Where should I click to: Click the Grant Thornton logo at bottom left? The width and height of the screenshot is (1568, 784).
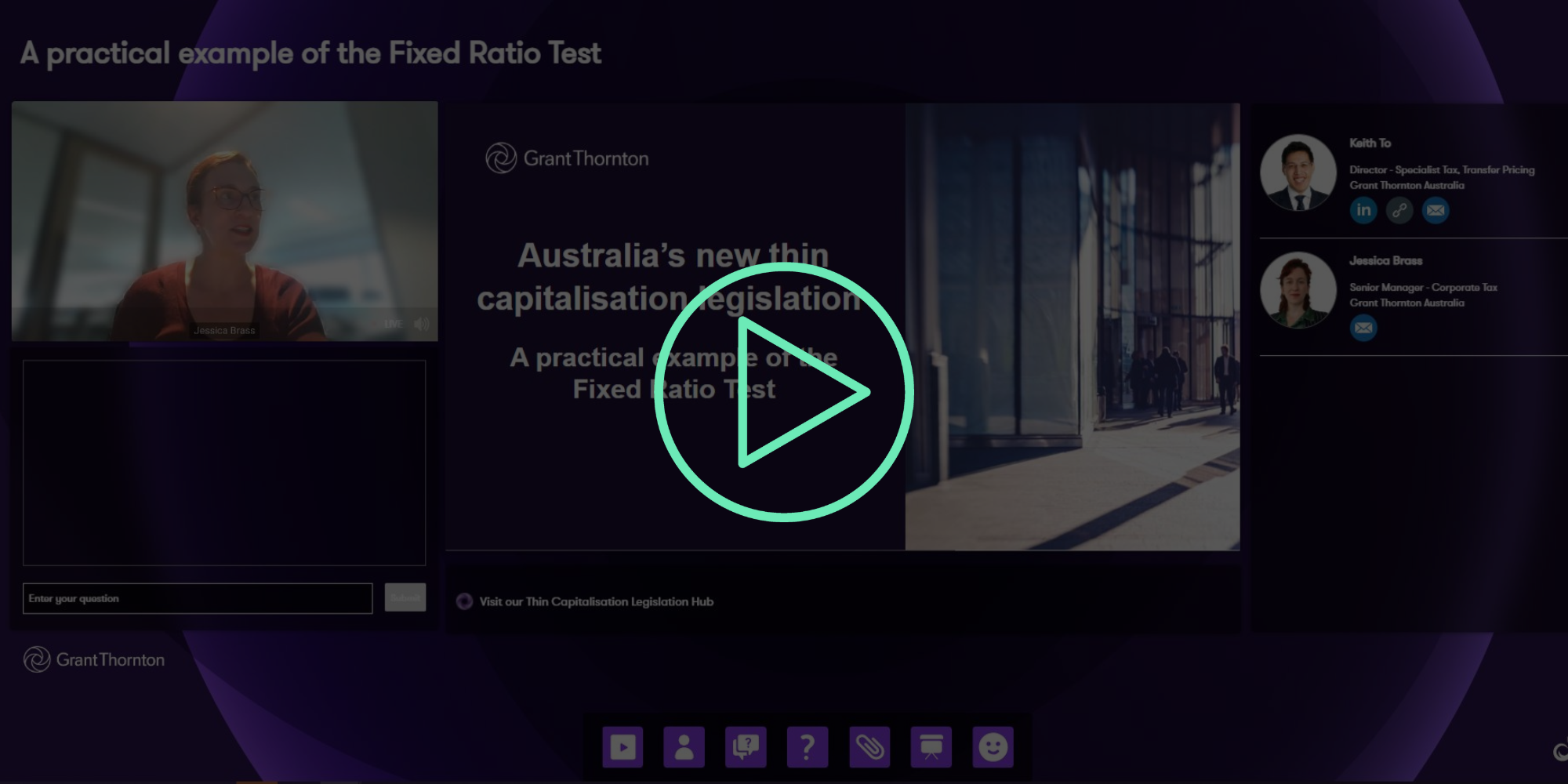point(94,659)
